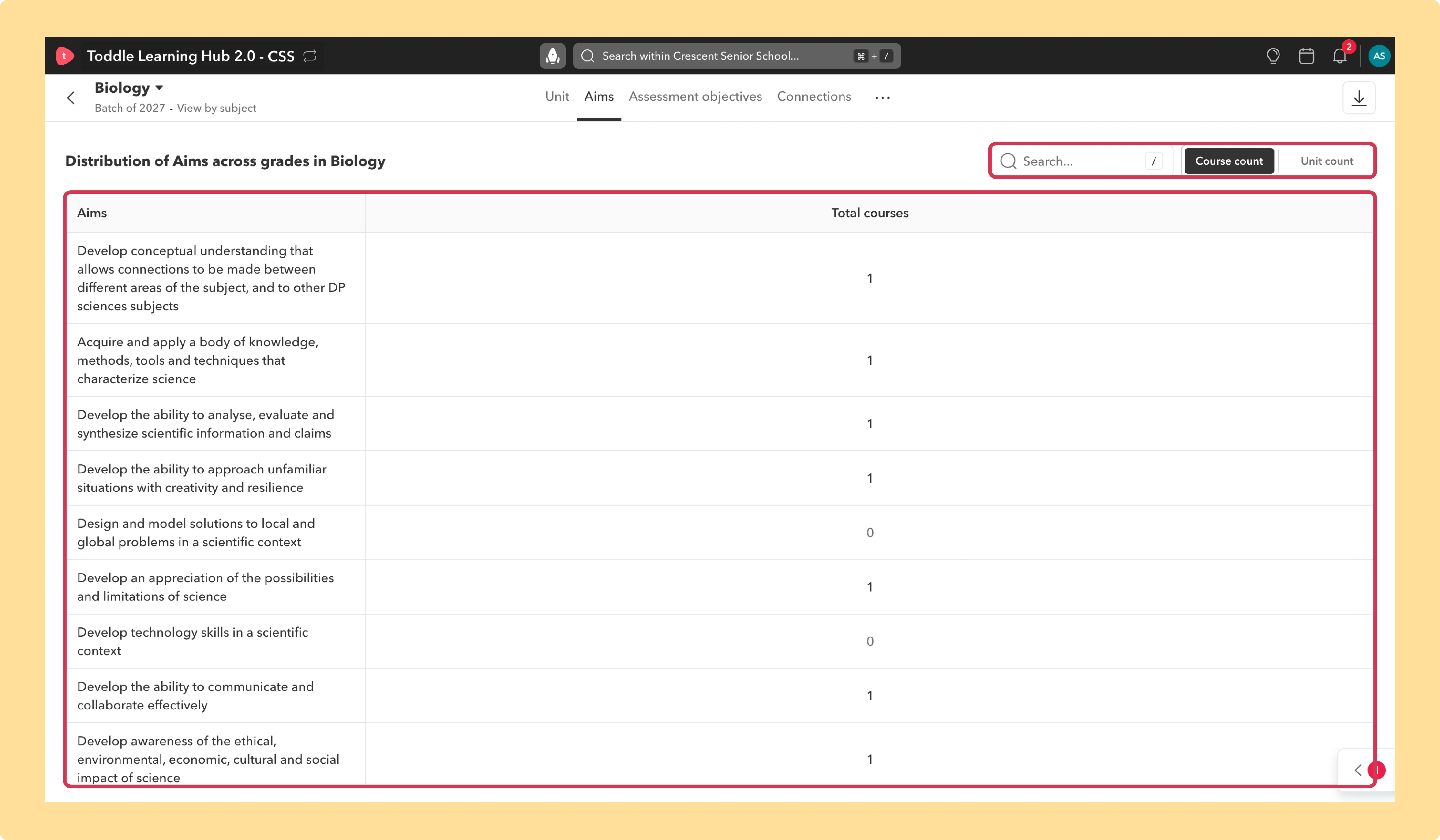Go to the Connections tab

tap(814, 97)
